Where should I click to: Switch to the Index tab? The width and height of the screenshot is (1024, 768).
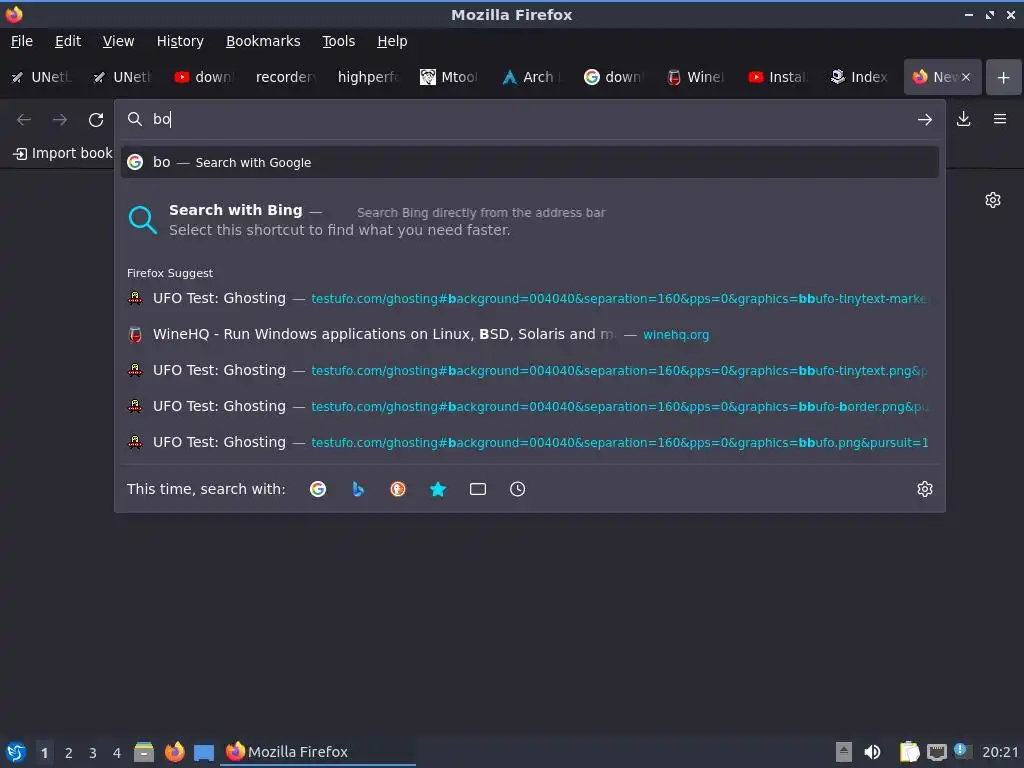click(x=861, y=77)
